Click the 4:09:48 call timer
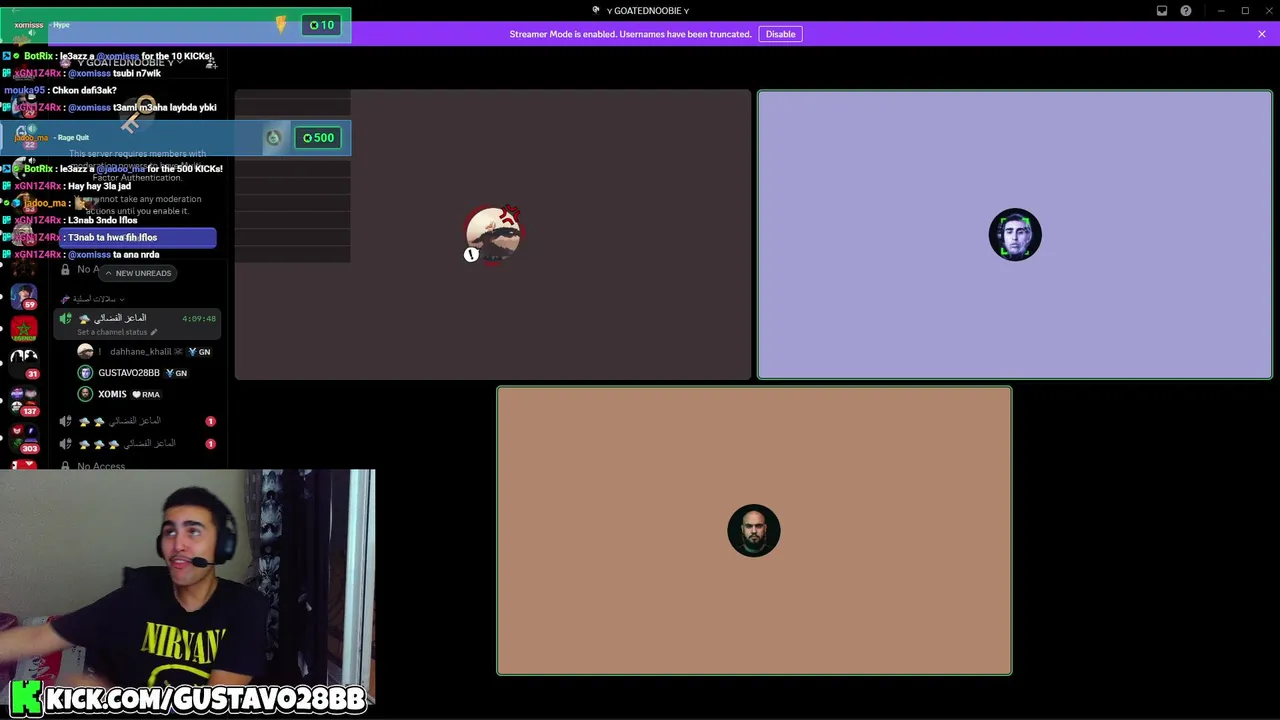The image size is (1280, 720). (x=199, y=319)
